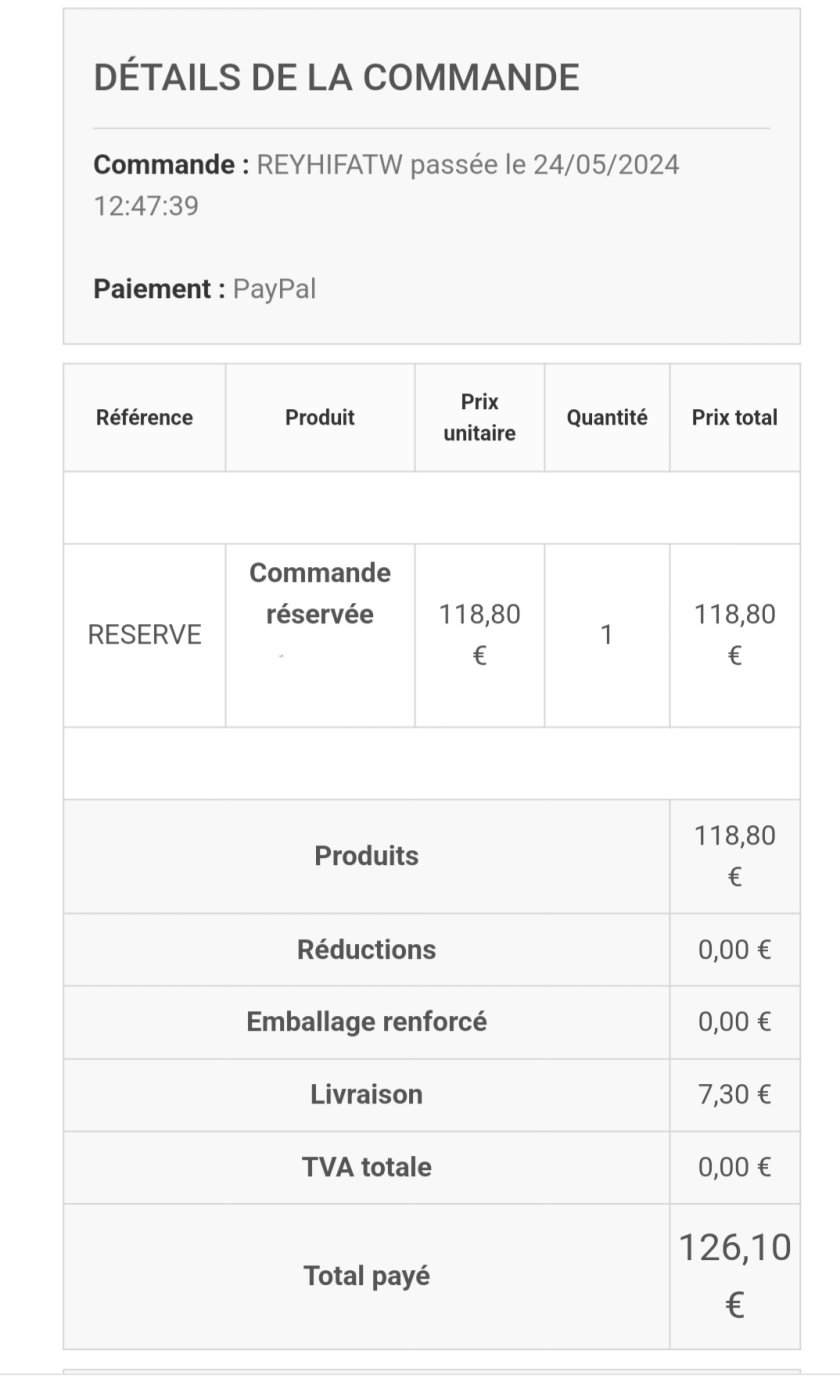Click the Référence column header
The width and height of the screenshot is (840, 1400).
tap(144, 417)
